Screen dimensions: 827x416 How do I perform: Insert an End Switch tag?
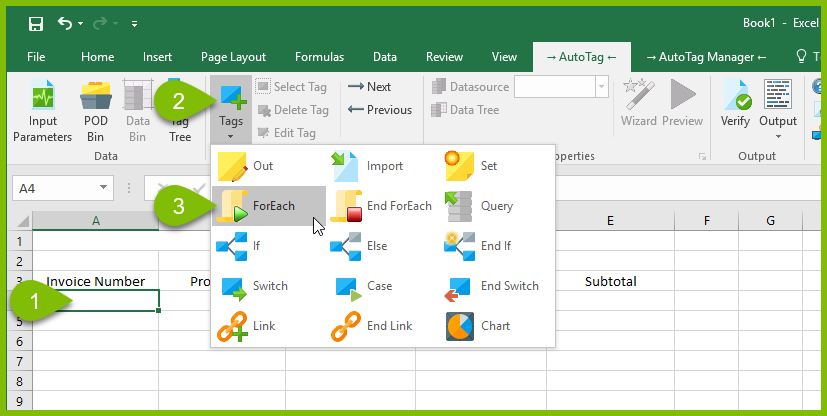[x=497, y=286]
